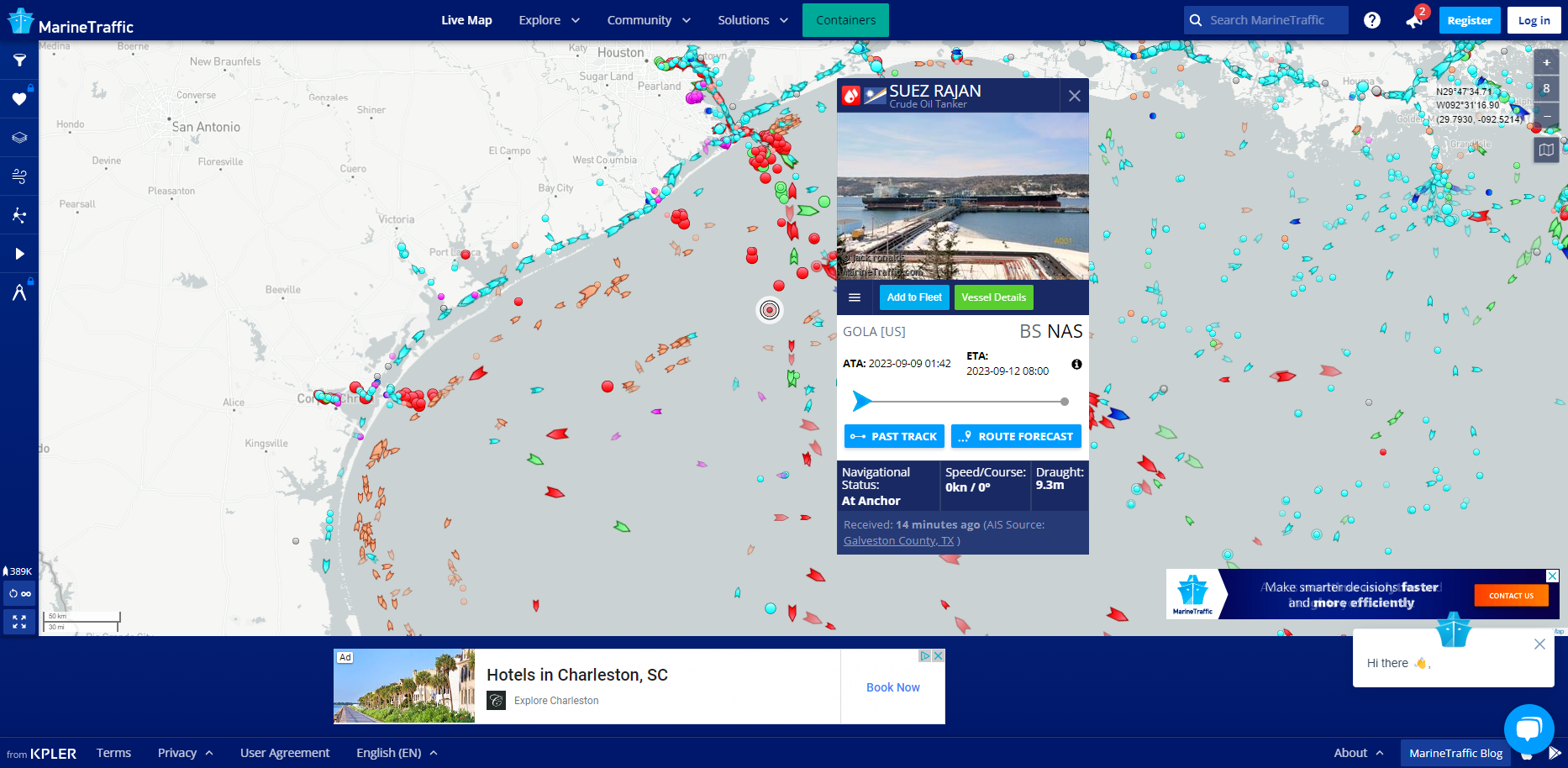Click Book Now in hotel ad
1568x768 pixels.
[893, 687]
